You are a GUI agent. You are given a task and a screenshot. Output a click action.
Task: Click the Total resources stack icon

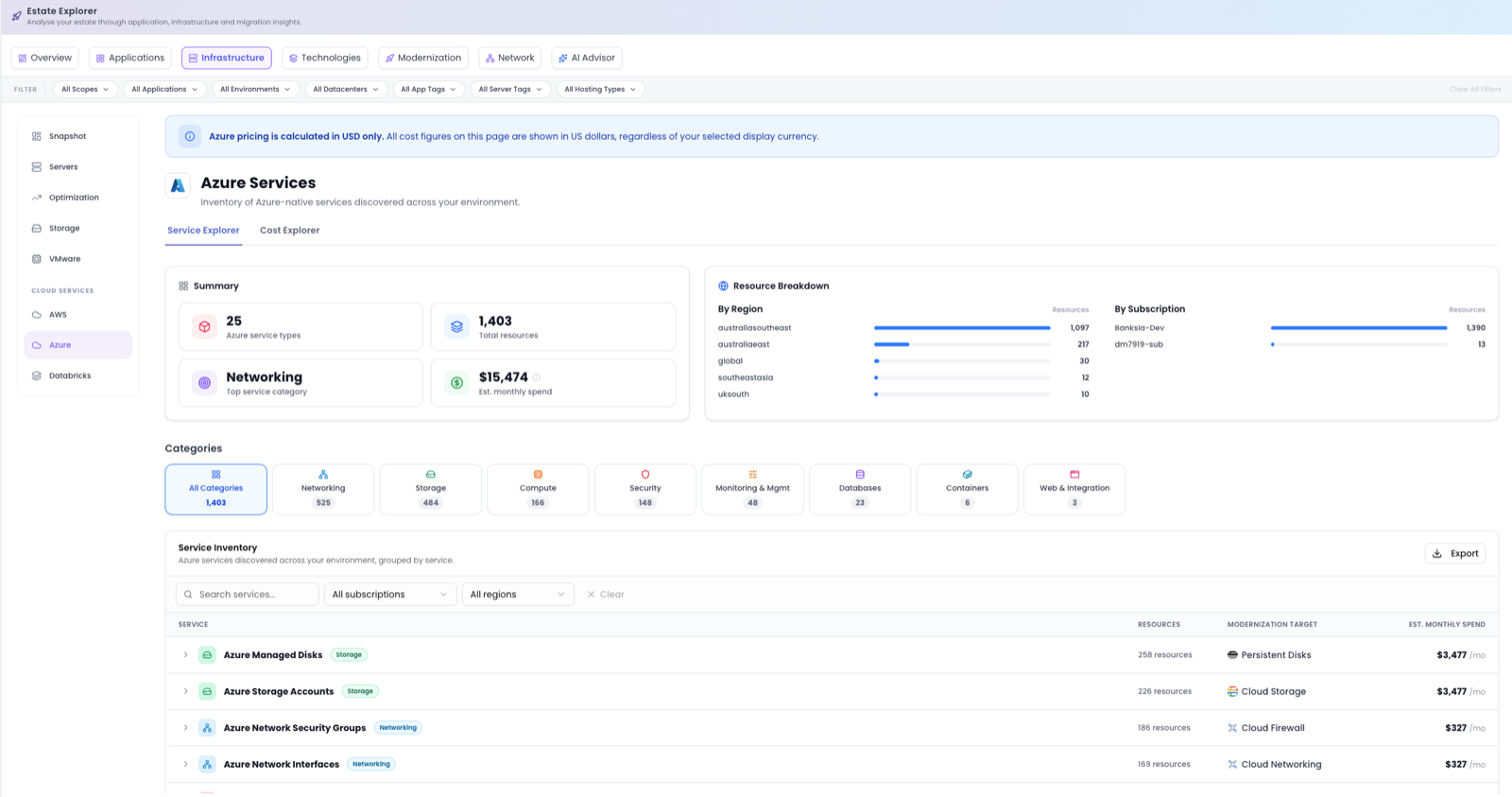click(457, 327)
